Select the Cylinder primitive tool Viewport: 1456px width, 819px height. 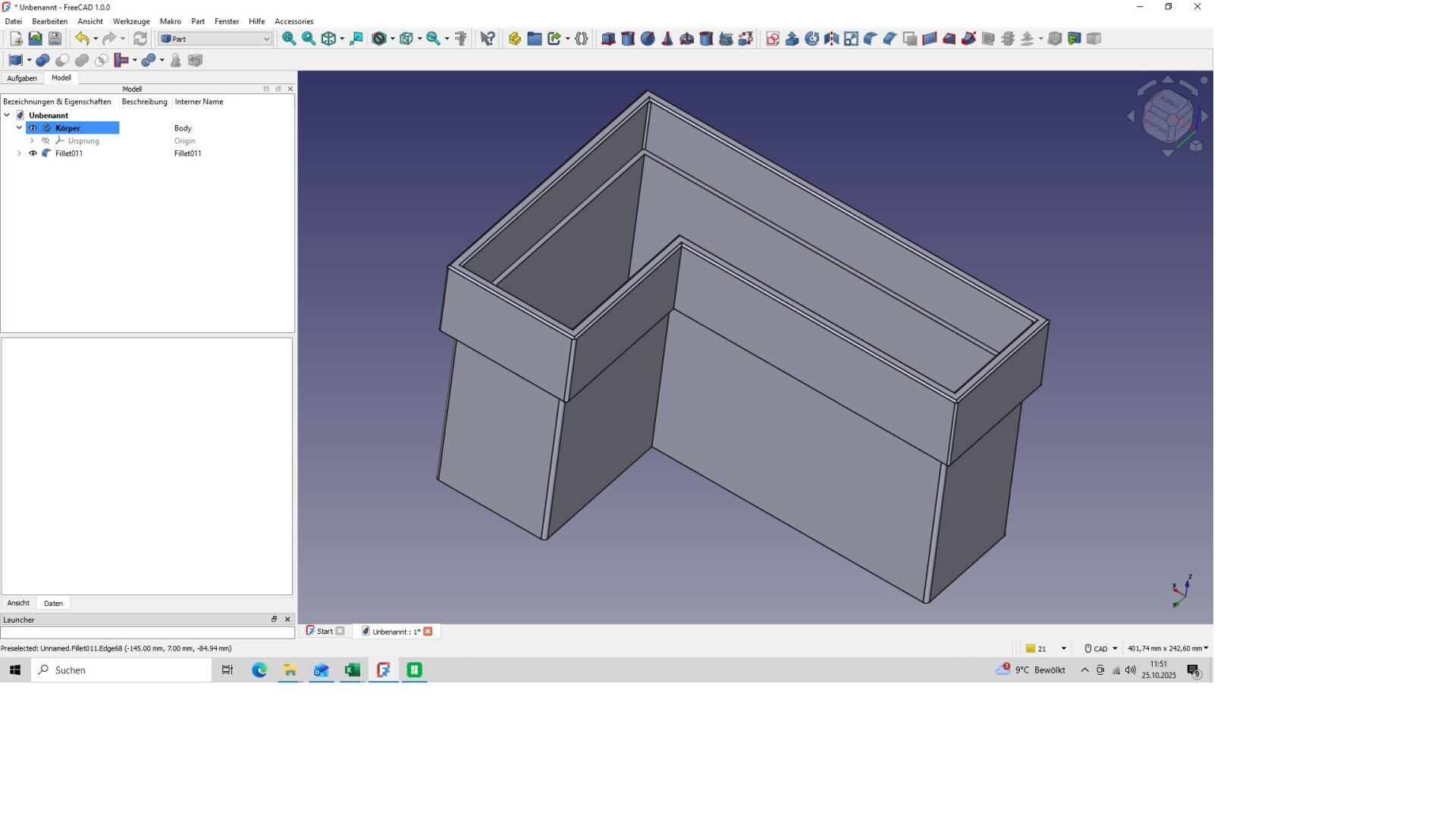(x=628, y=39)
